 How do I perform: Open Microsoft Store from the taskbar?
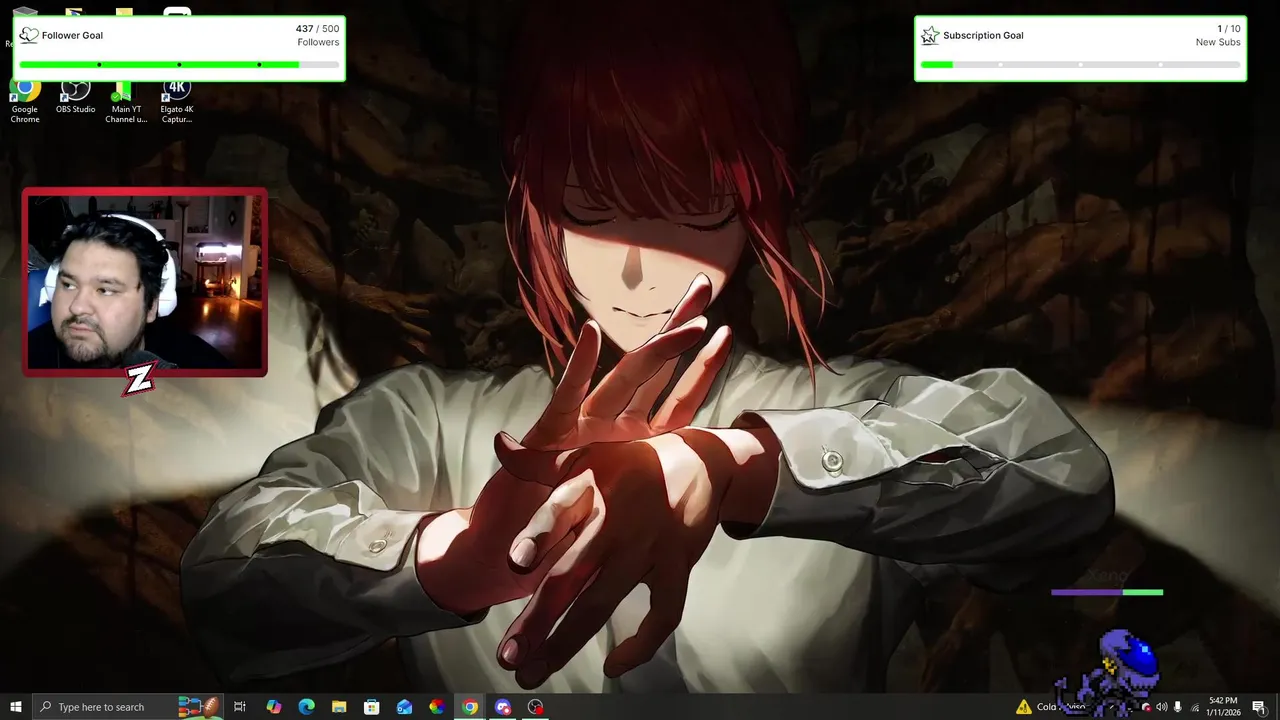371,707
